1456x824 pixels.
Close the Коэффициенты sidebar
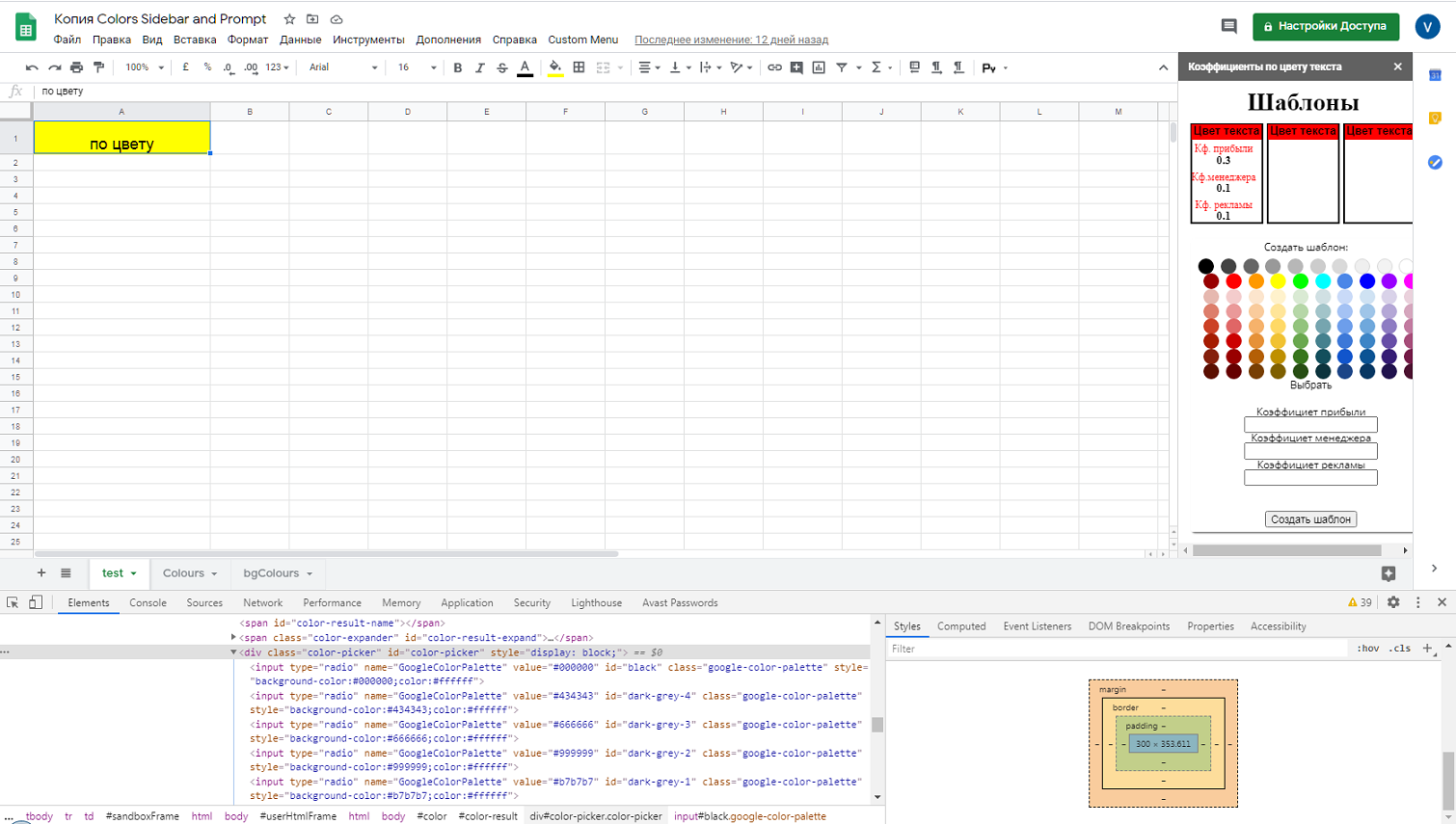pyautogui.click(x=1398, y=66)
